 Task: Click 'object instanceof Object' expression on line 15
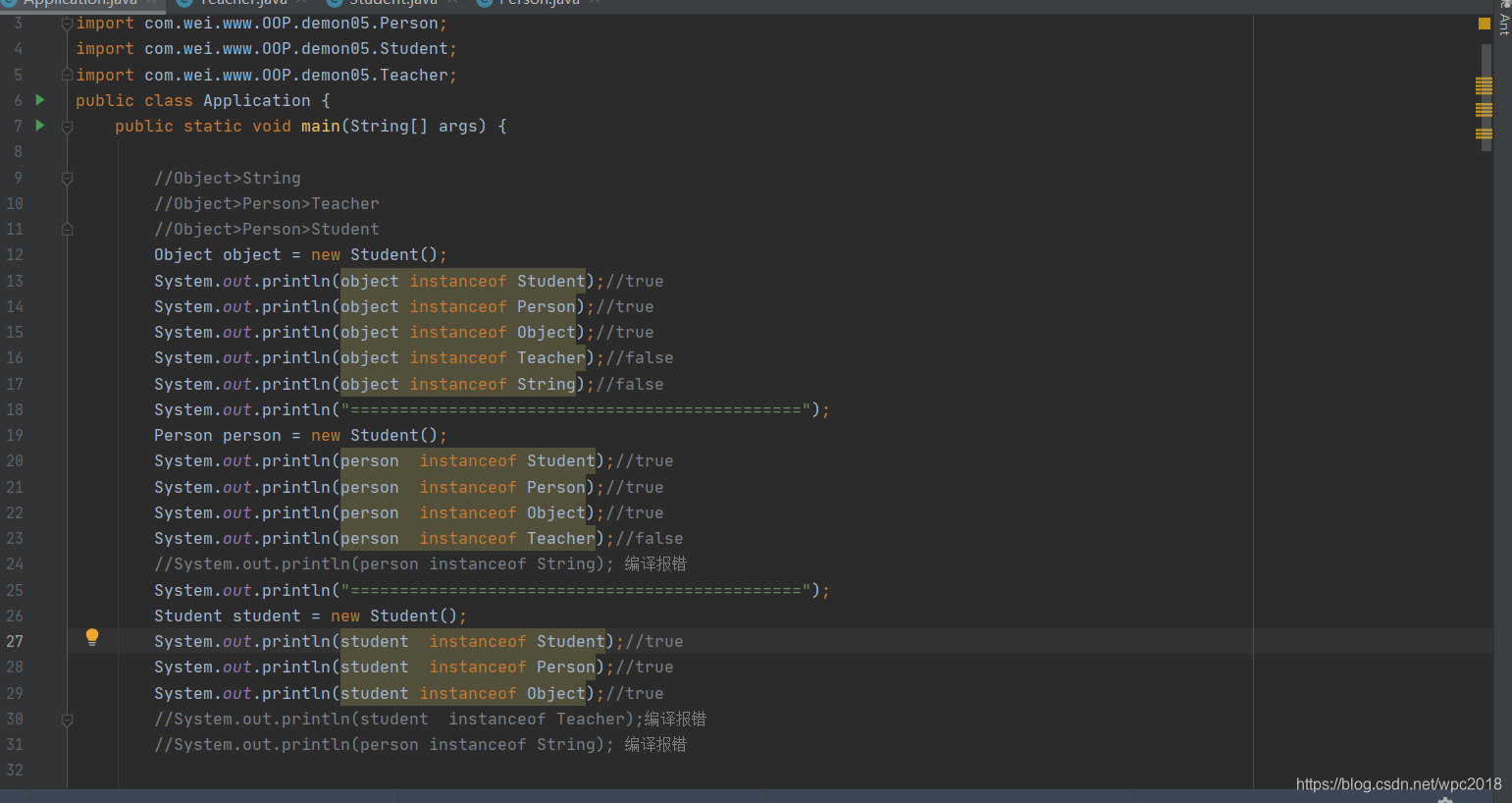(x=458, y=333)
